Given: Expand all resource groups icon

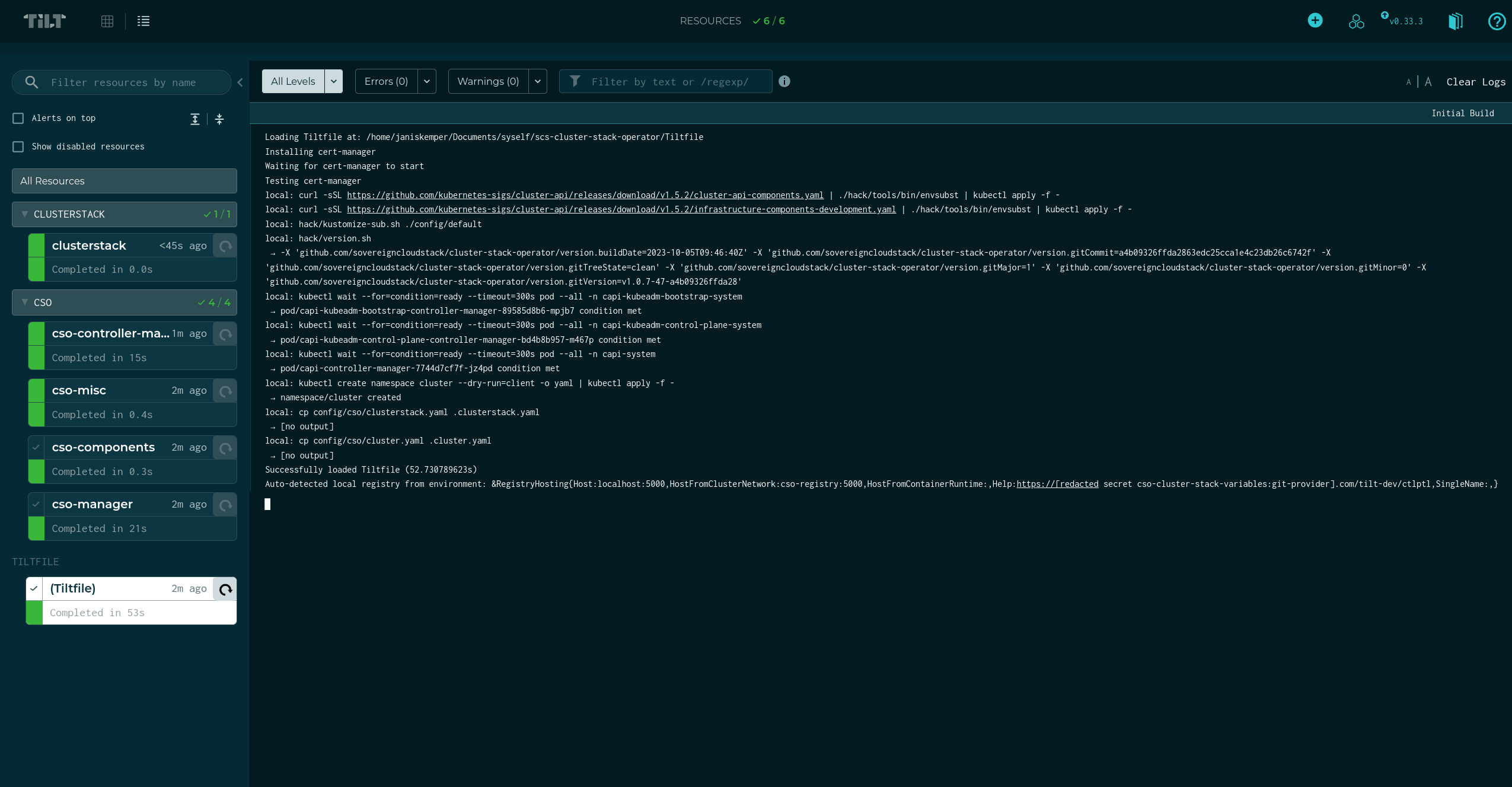Looking at the screenshot, I should click(x=195, y=119).
